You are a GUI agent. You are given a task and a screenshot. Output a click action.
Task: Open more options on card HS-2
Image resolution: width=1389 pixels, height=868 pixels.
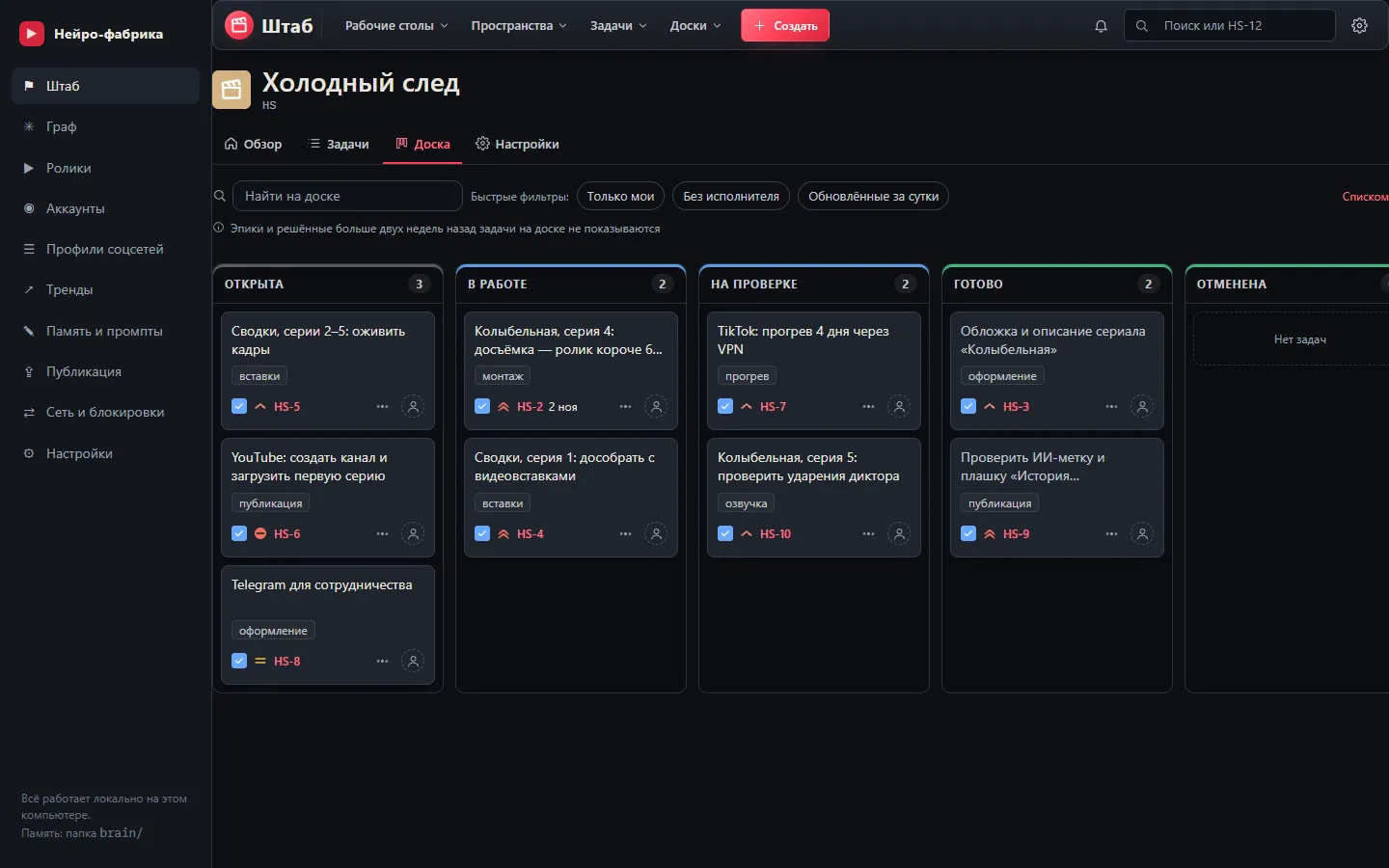(x=626, y=407)
